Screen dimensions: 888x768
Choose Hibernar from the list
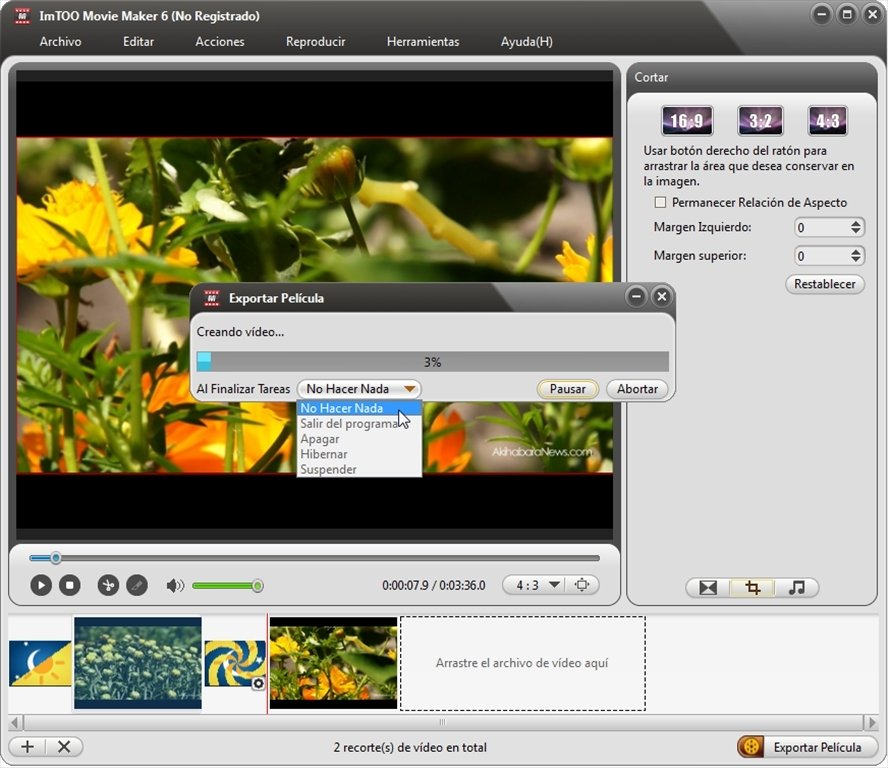click(x=359, y=454)
